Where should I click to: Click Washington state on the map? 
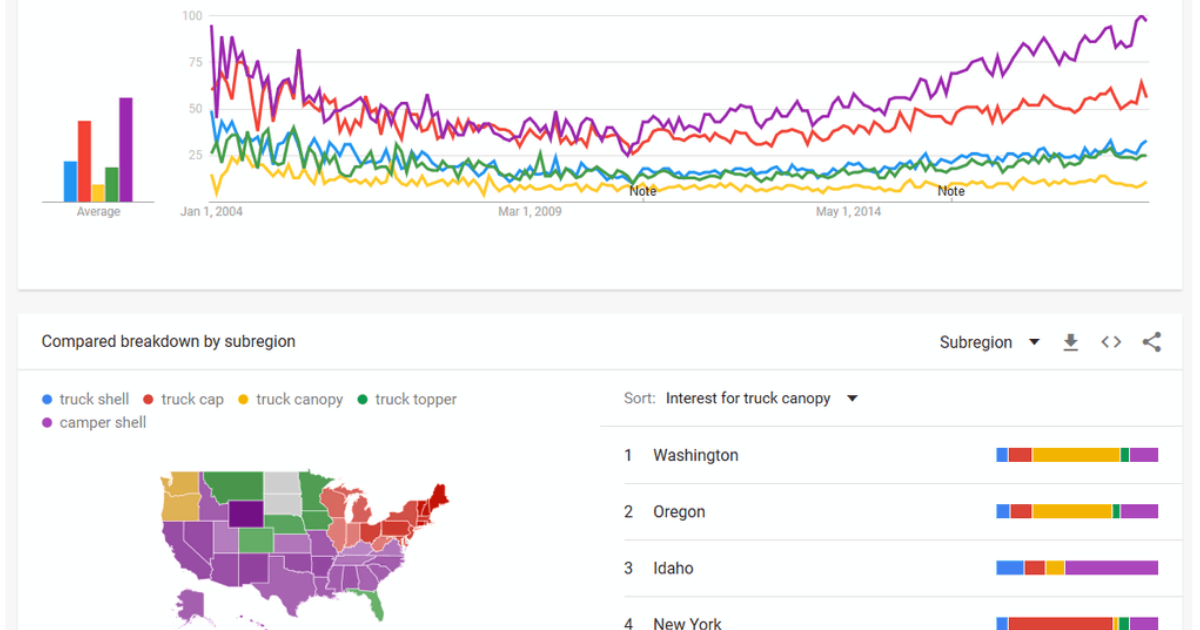(x=180, y=492)
